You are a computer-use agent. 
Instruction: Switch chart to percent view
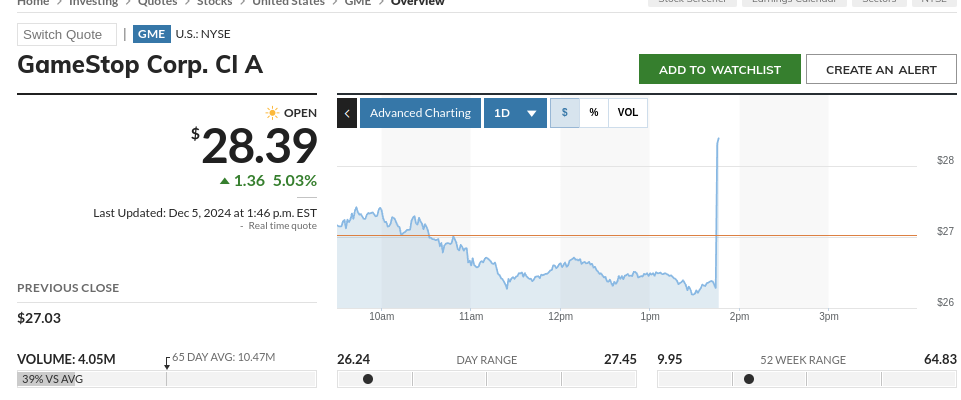tap(594, 113)
